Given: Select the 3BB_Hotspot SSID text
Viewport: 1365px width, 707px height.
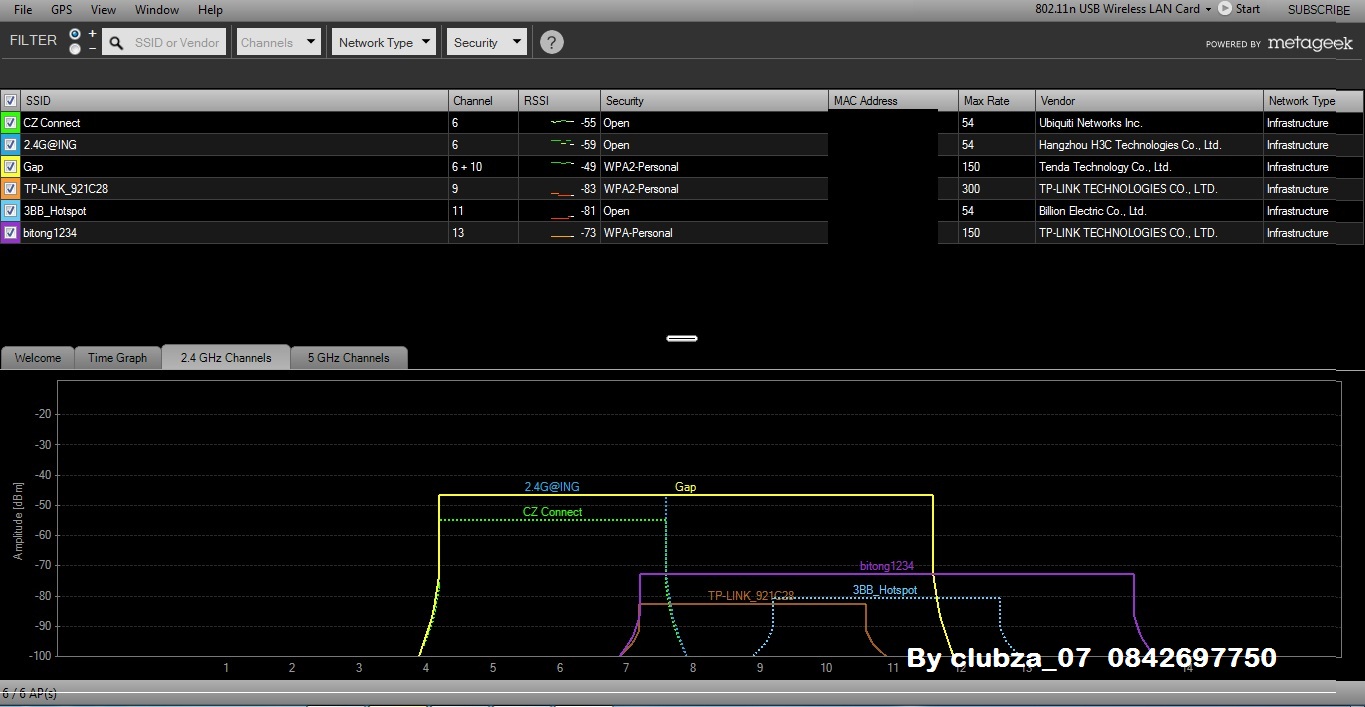Looking at the screenshot, I should 55,211.
